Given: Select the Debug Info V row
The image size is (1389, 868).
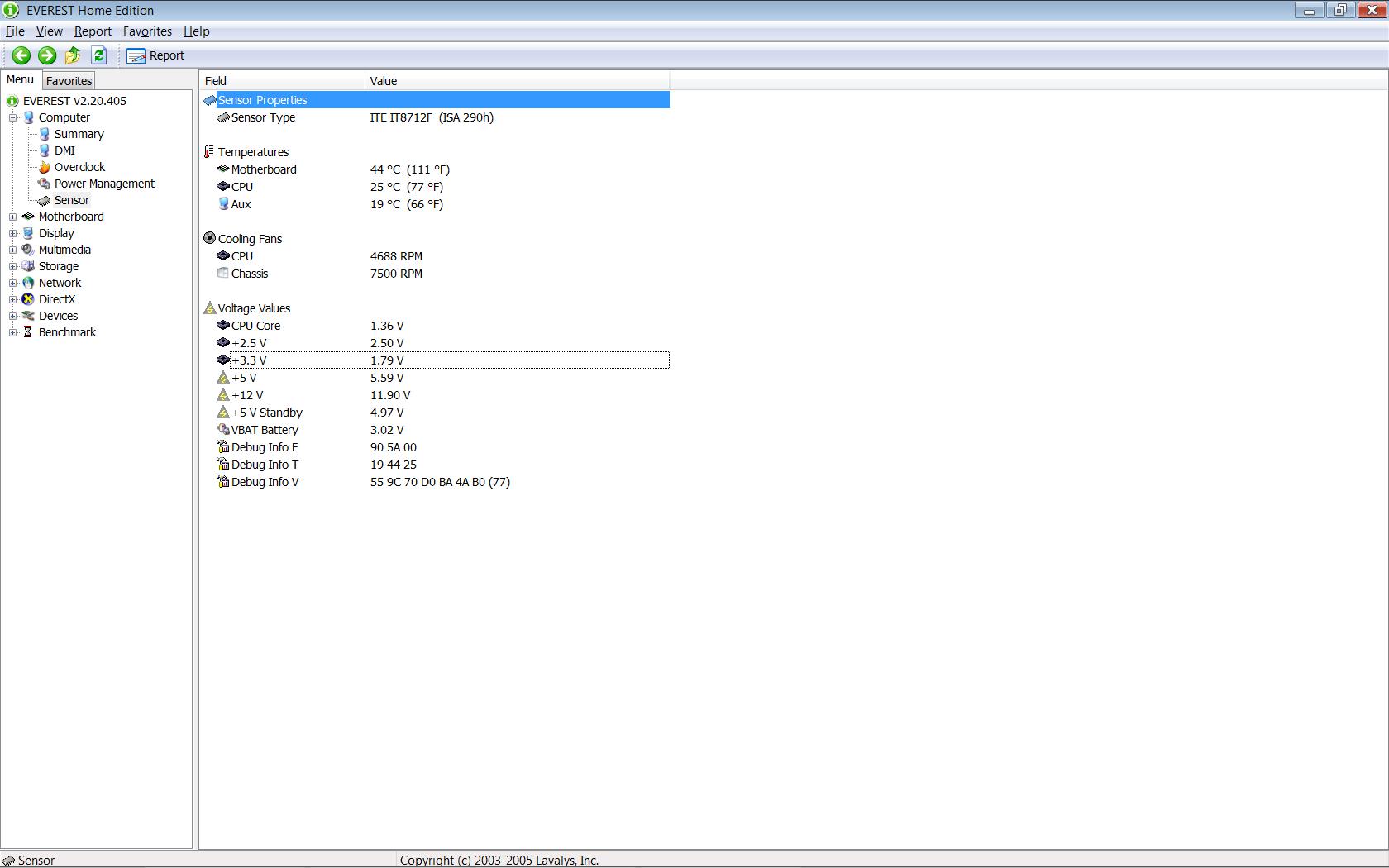Looking at the screenshot, I should click(x=436, y=482).
